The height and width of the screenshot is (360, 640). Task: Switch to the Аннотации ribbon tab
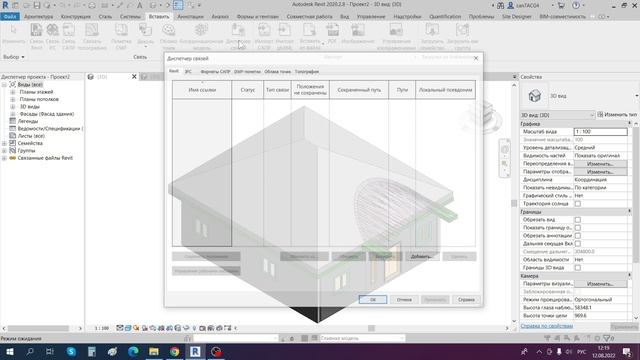click(x=190, y=17)
